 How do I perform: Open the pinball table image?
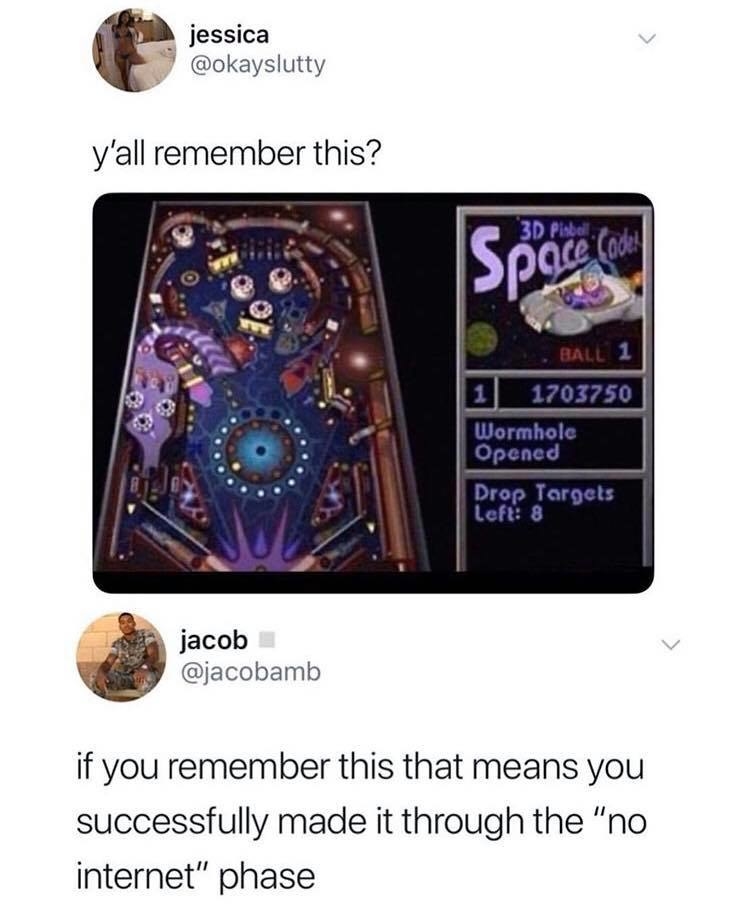[269, 386]
